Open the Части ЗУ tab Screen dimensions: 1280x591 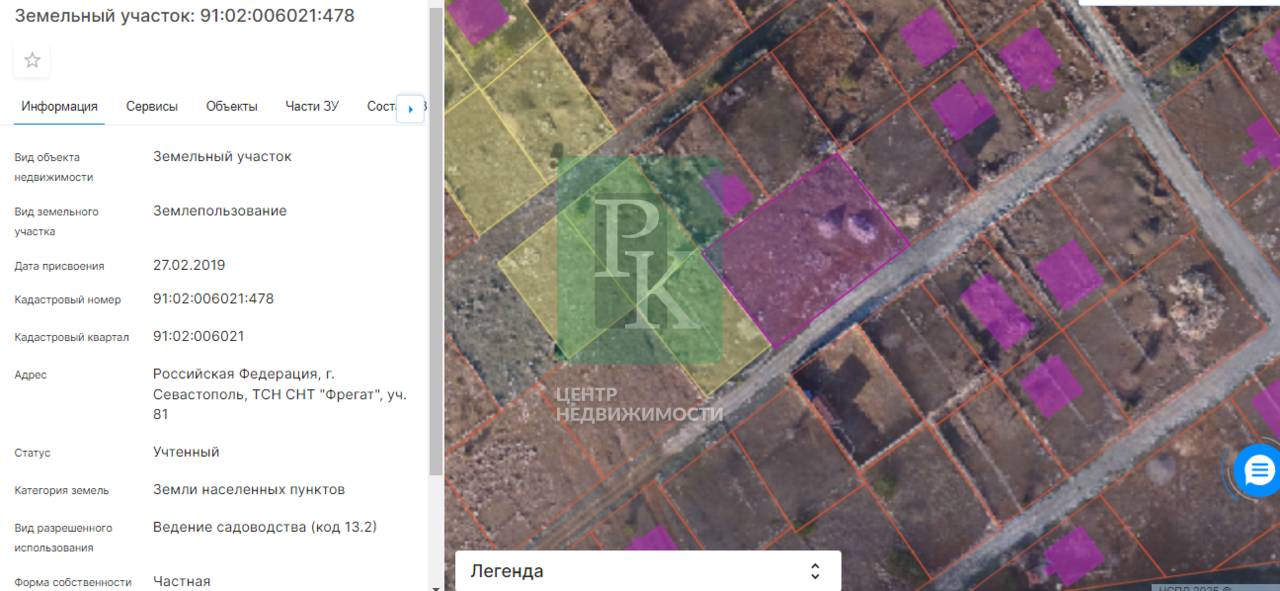coord(312,106)
